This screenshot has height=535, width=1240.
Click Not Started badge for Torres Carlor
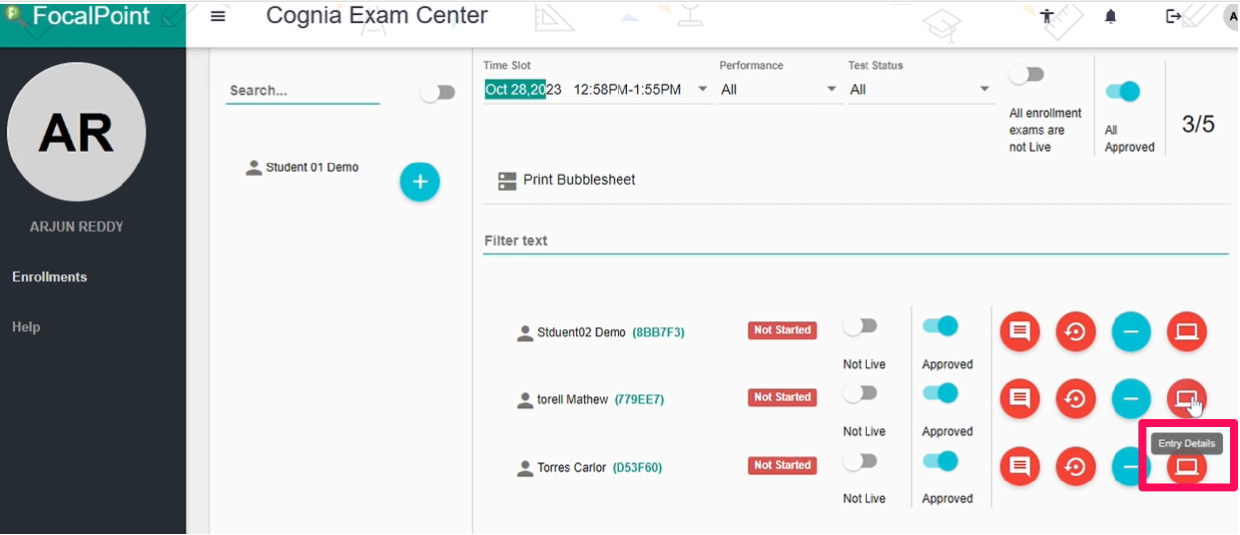click(782, 465)
